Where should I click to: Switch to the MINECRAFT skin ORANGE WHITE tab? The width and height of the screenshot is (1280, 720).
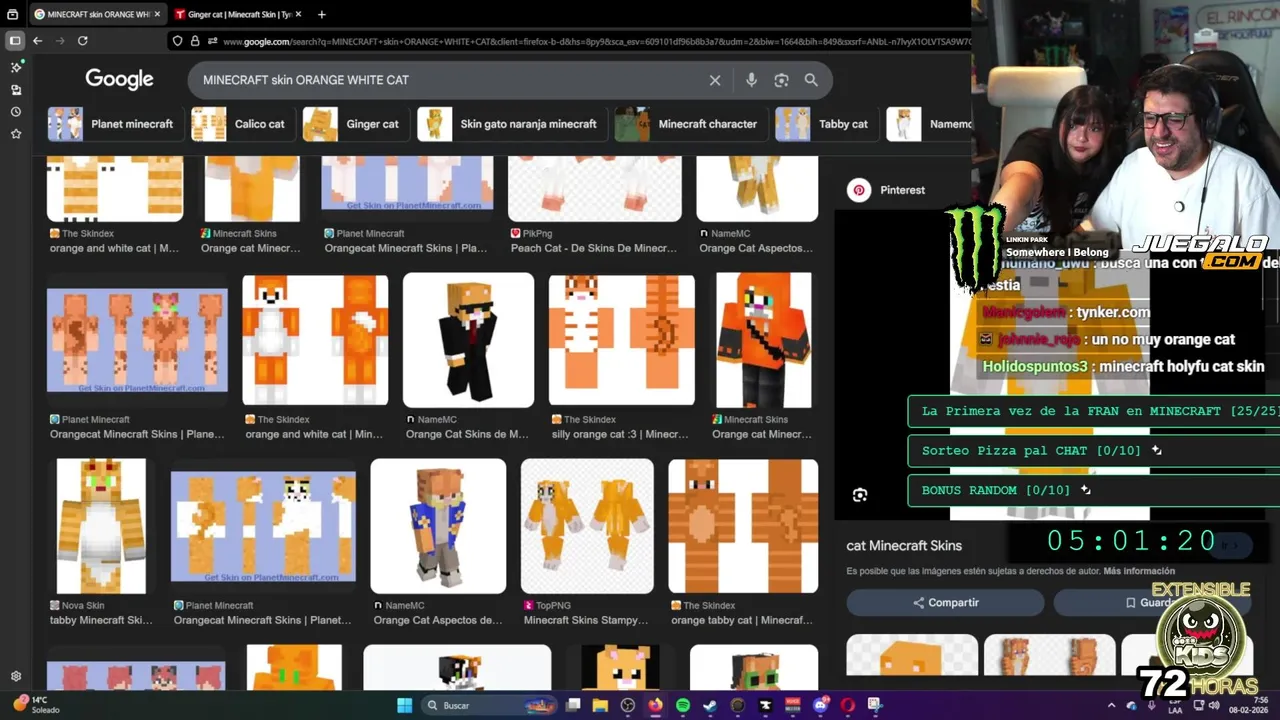pyautogui.click(x=97, y=14)
